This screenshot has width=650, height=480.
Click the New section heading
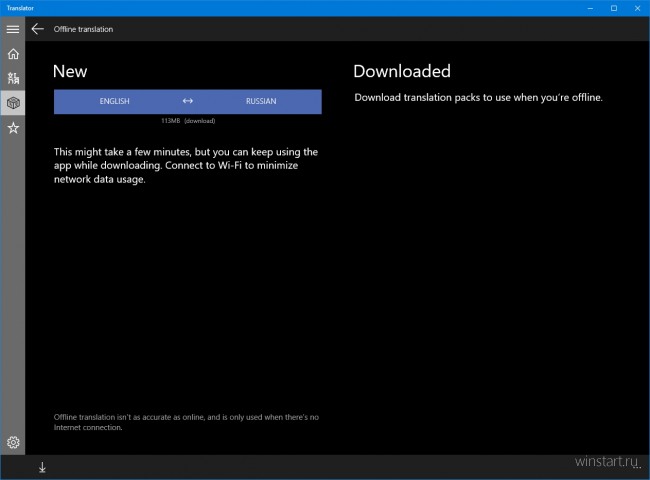70,71
